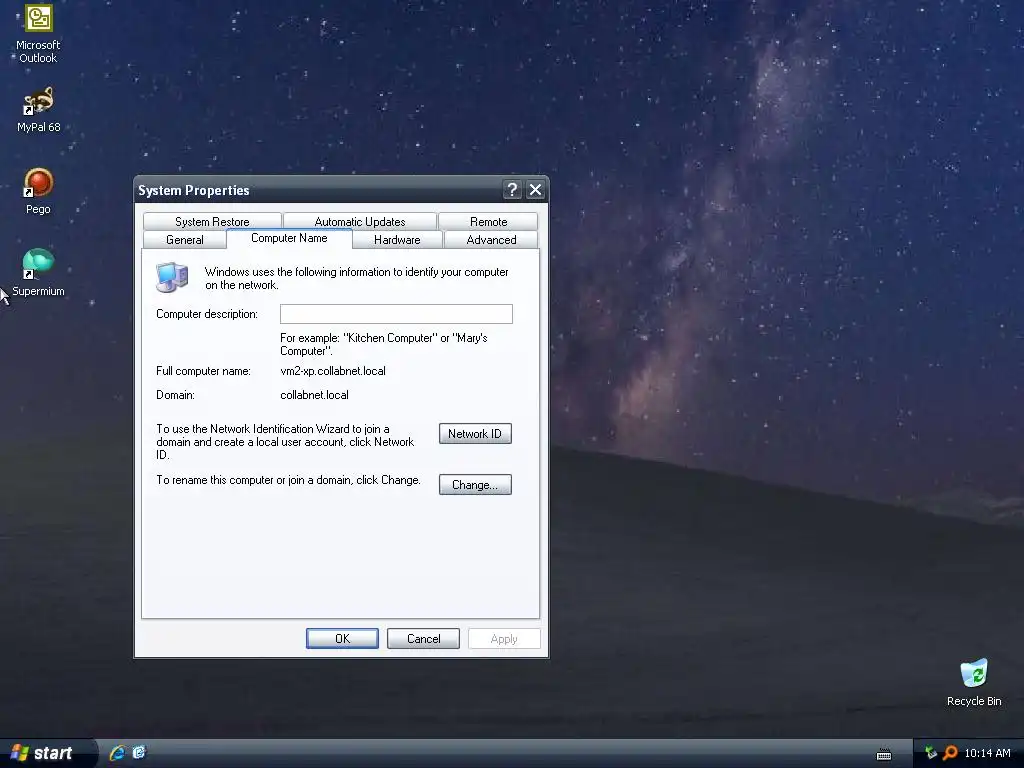Click the computer network icon in dialog
This screenshot has width=1024, height=768.
point(172,277)
